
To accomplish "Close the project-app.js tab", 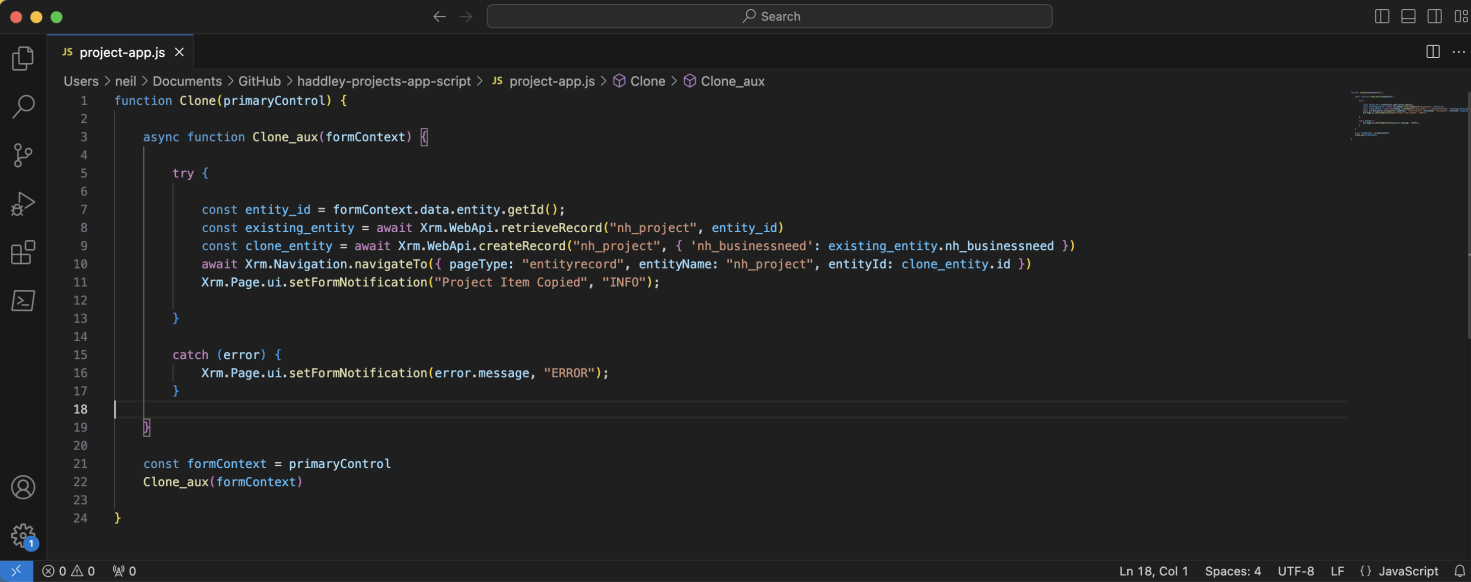I will point(179,52).
